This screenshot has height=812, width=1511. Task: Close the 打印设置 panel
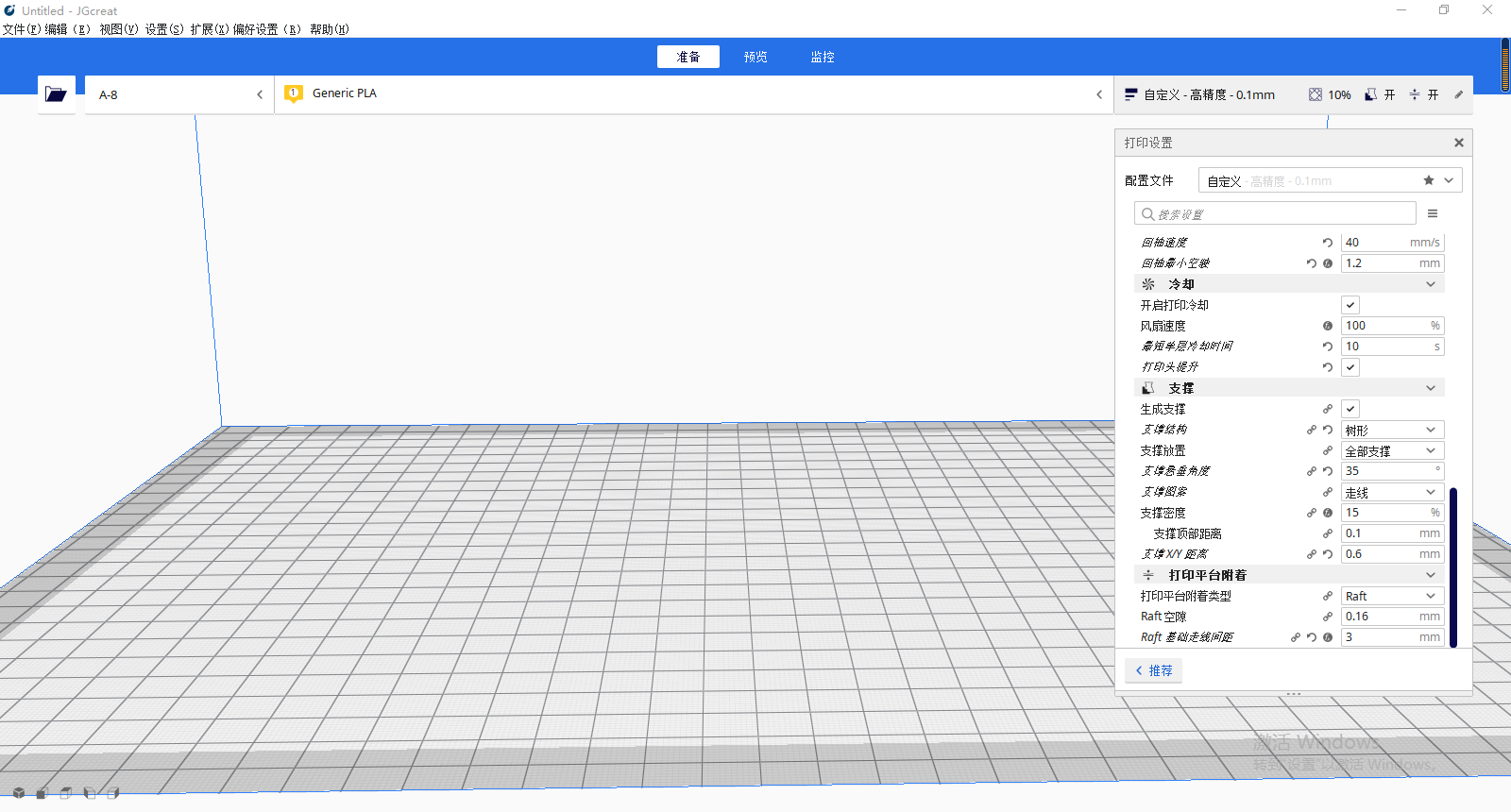tap(1459, 143)
